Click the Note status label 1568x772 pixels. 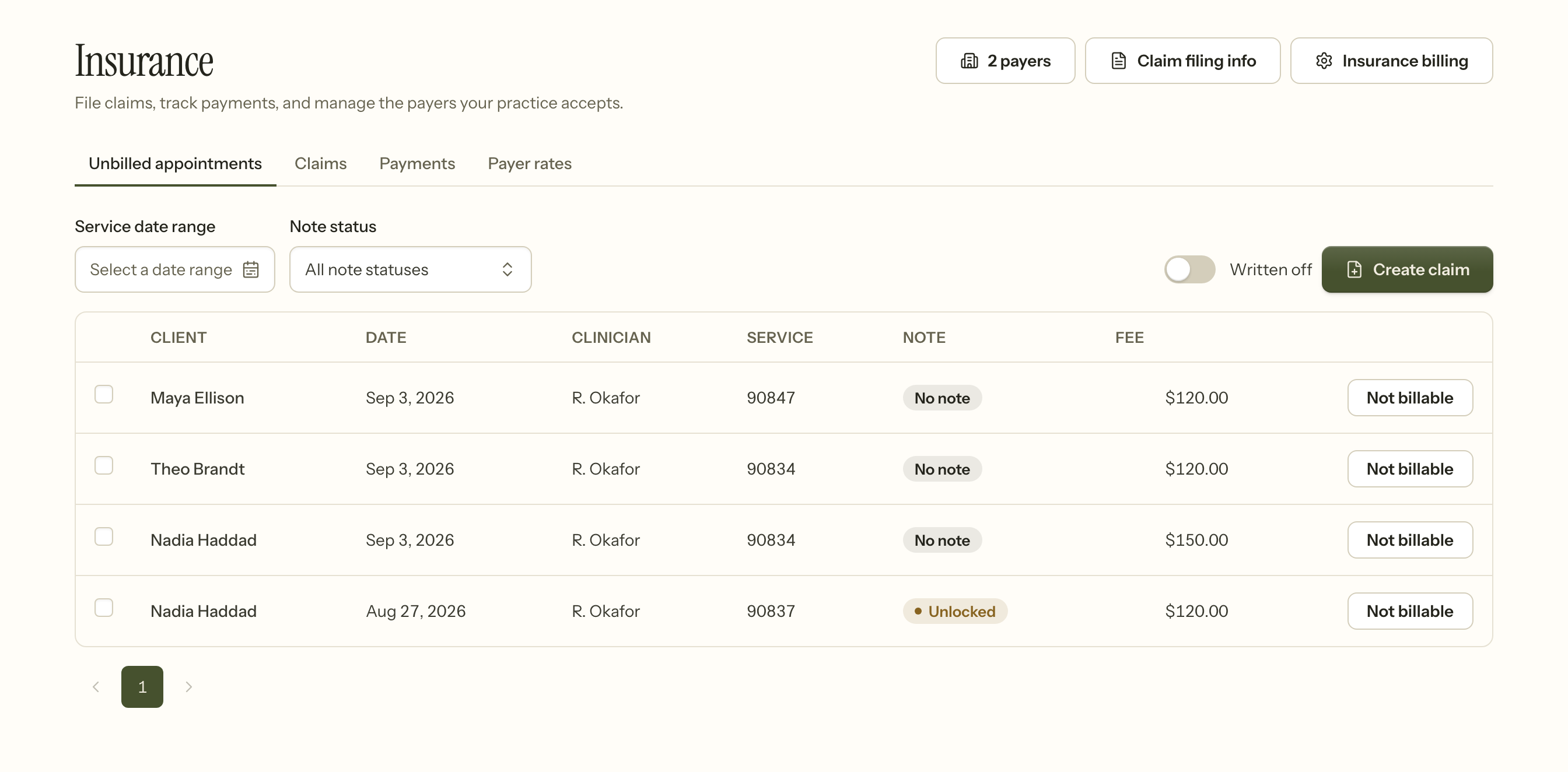coord(333,226)
